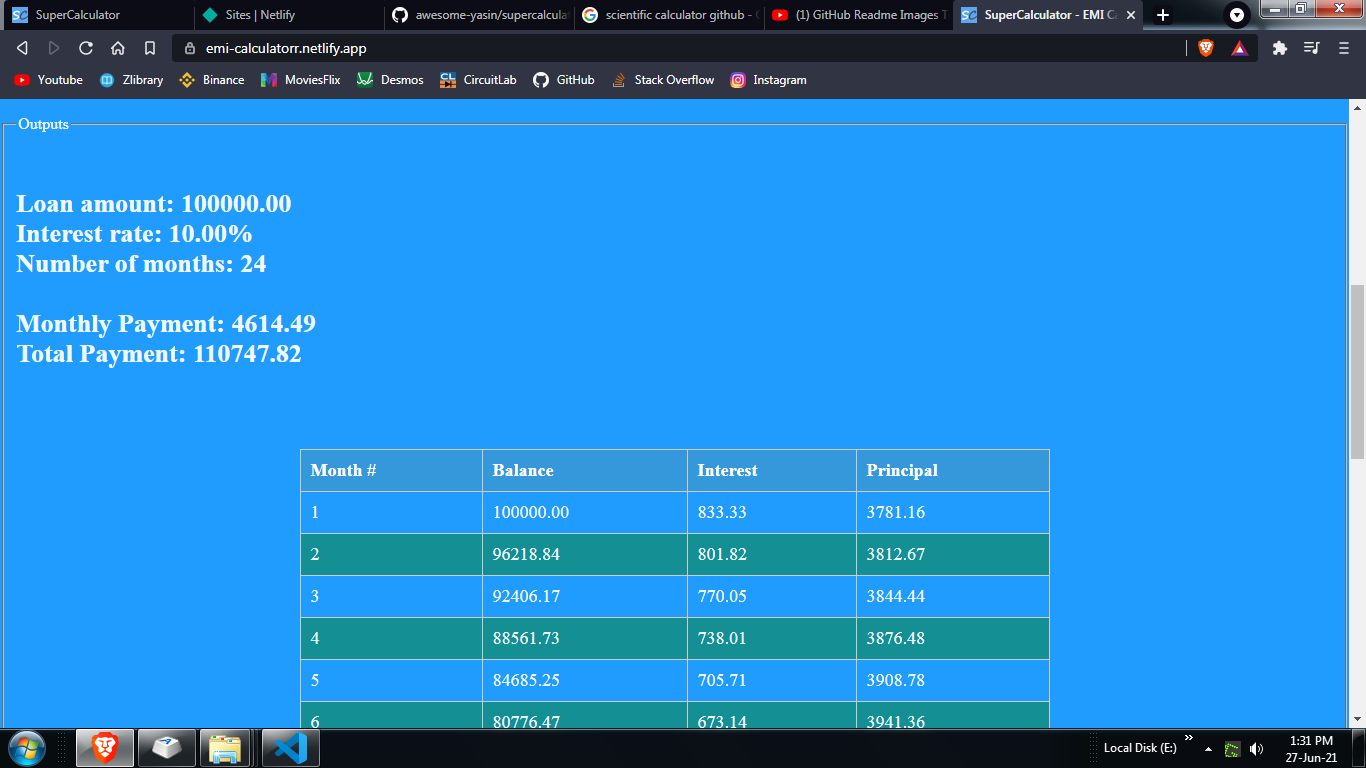The image size is (1366, 768).
Task: Open the Instagram bookmark
Action: (x=768, y=80)
